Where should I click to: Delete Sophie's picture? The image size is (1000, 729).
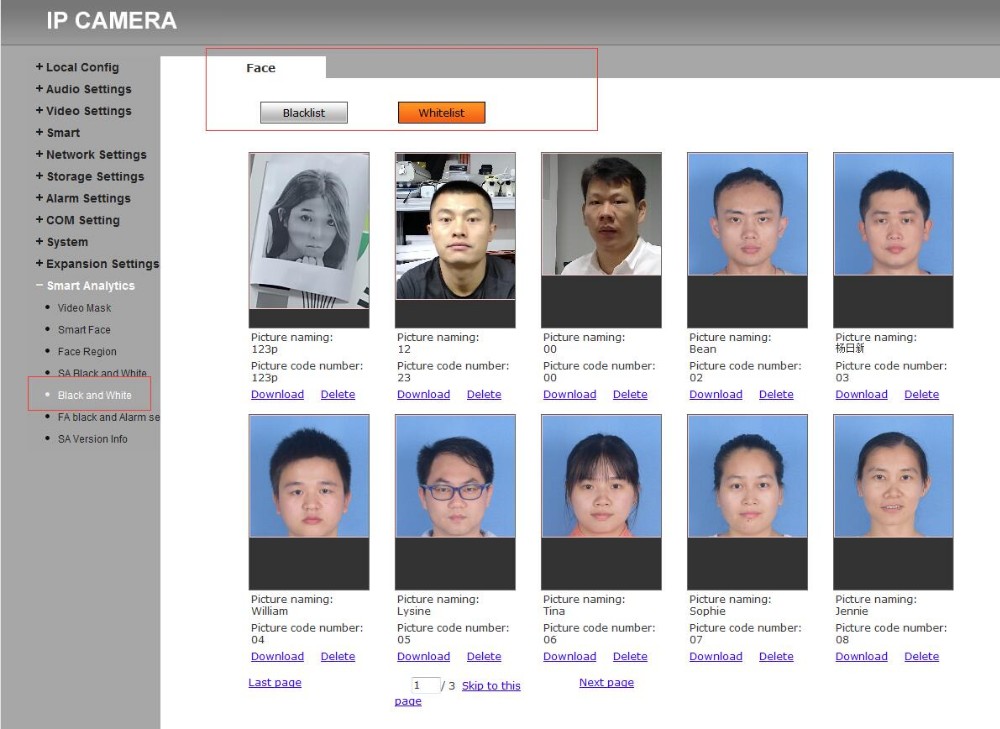(776, 656)
